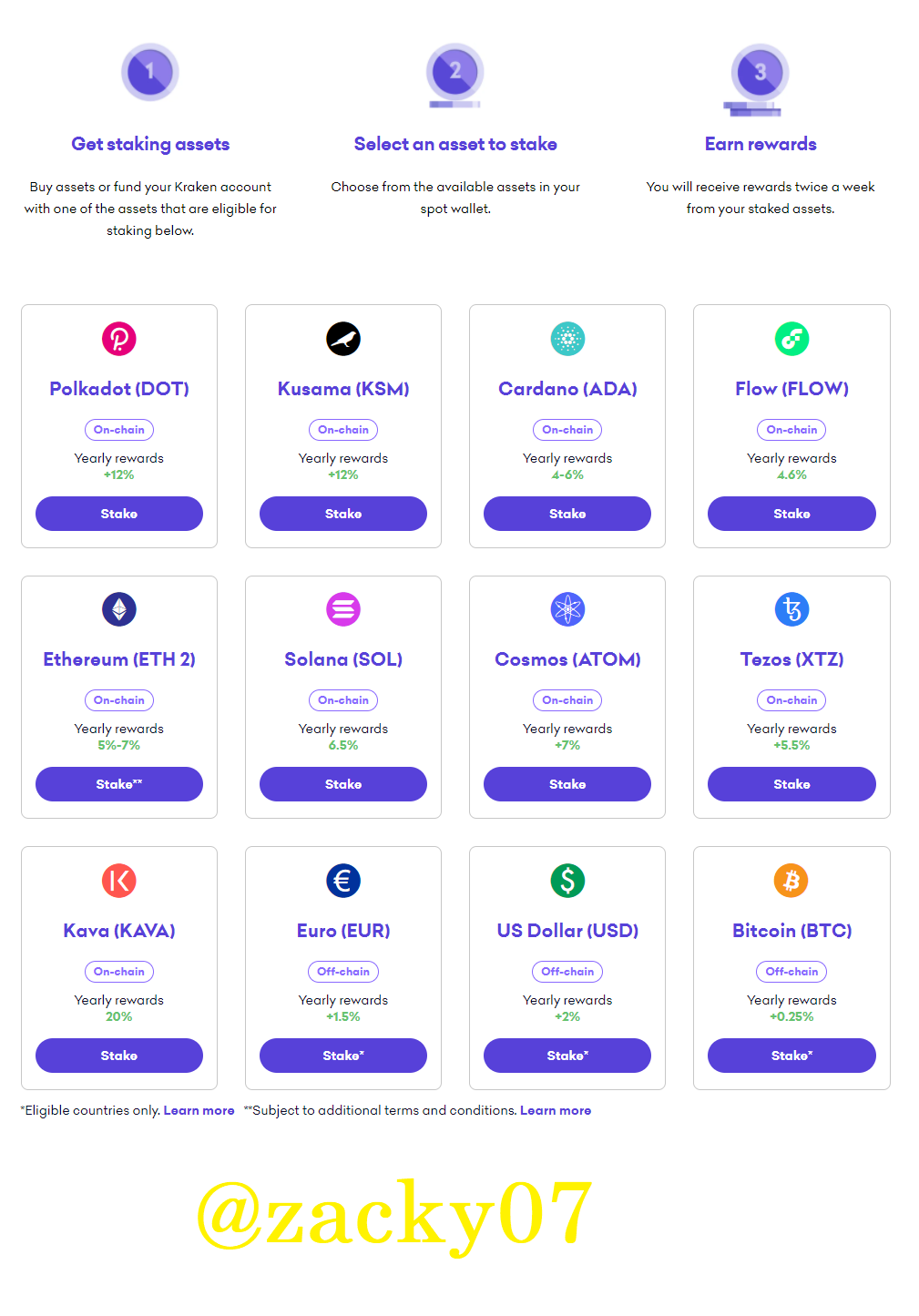
Task: Click the Cosmos atom logo icon
Action: [567, 609]
